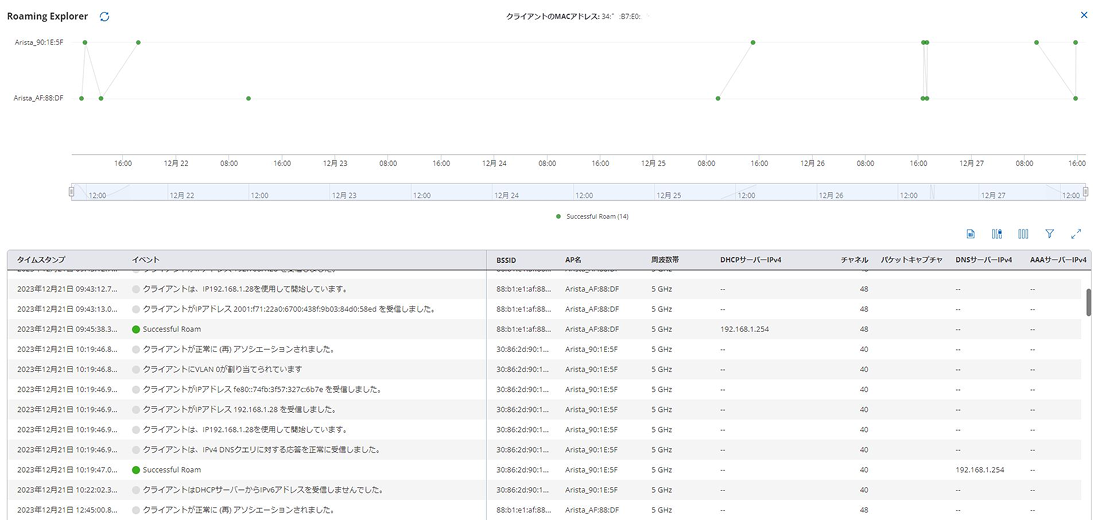Open the table filter funnel
The height and width of the screenshot is (520, 1099).
pyautogui.click(x=1049, y=233)
